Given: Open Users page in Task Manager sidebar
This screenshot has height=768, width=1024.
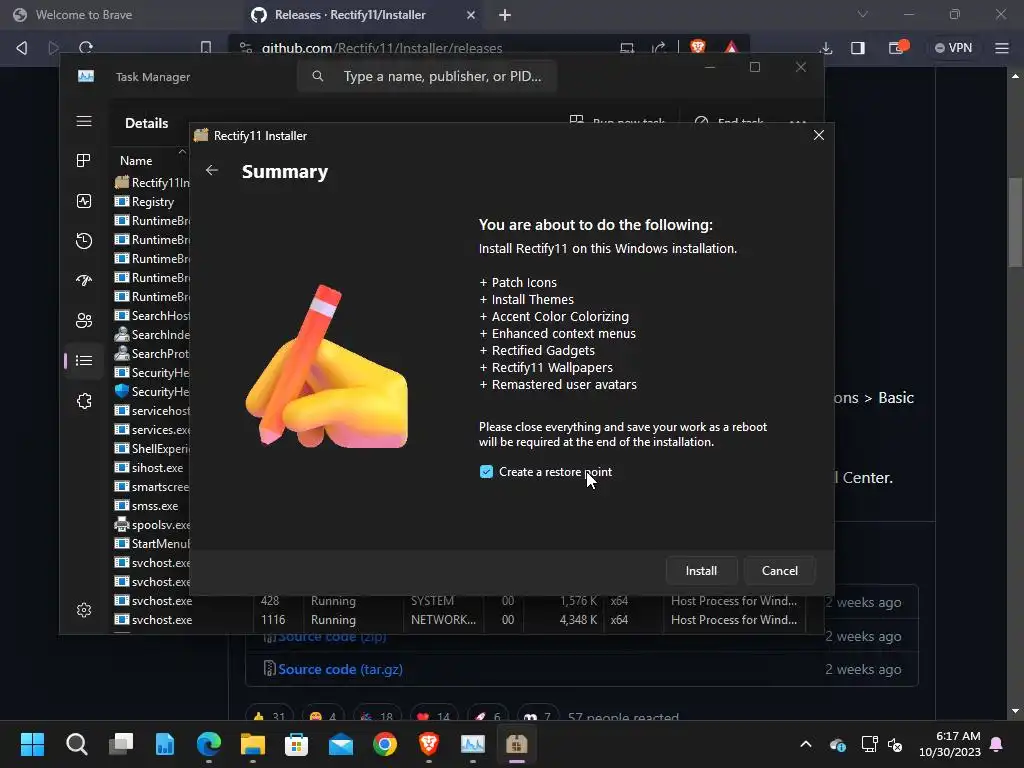Looking at the screenshot, I should [x=84, y=321].
